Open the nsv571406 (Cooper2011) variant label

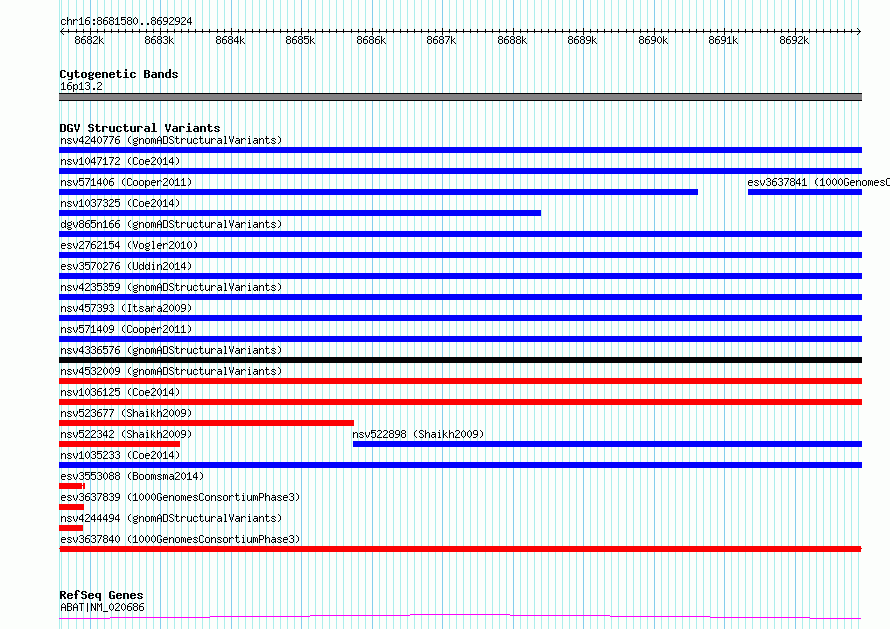(x=126, y=182)
